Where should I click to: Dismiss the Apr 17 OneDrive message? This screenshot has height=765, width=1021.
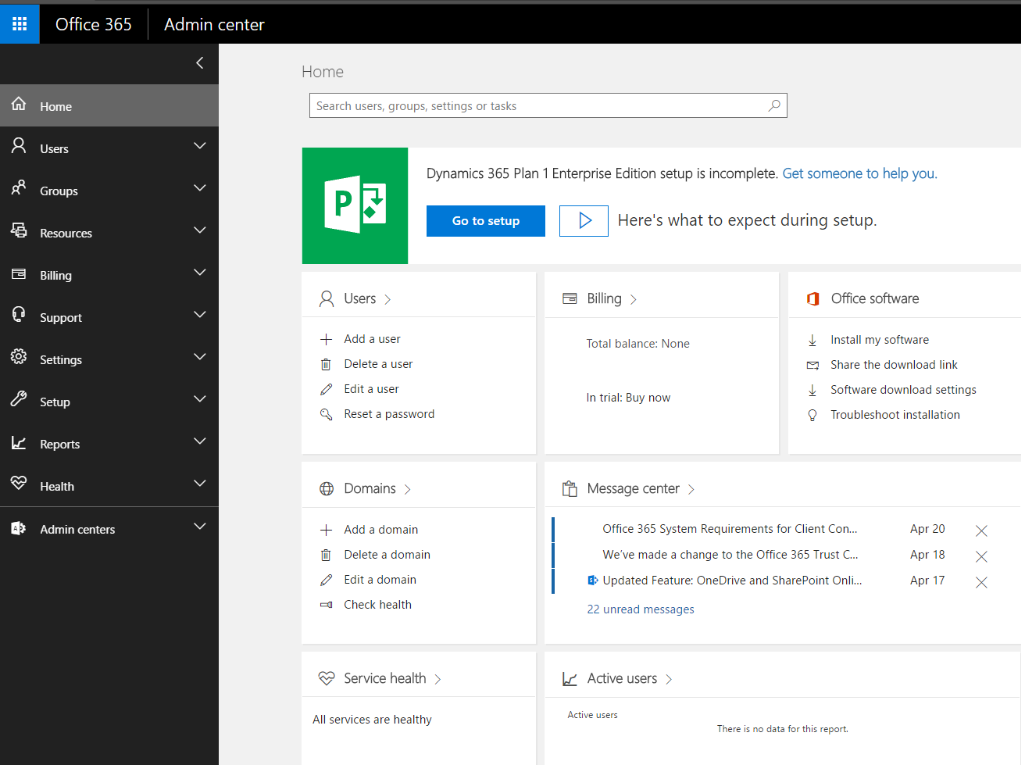pyautogui.click(x=981, y=582)
